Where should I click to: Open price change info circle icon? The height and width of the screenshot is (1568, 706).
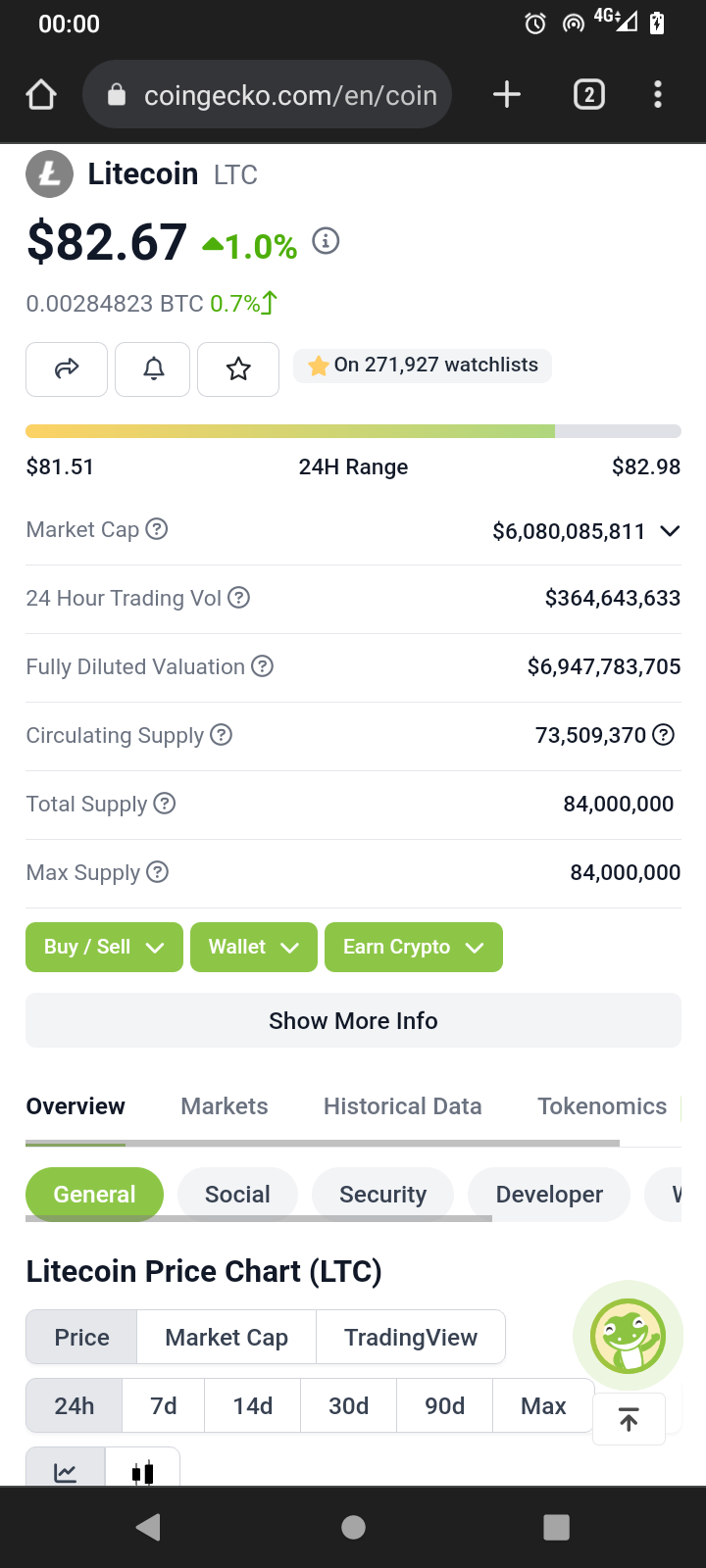[326, 241]
